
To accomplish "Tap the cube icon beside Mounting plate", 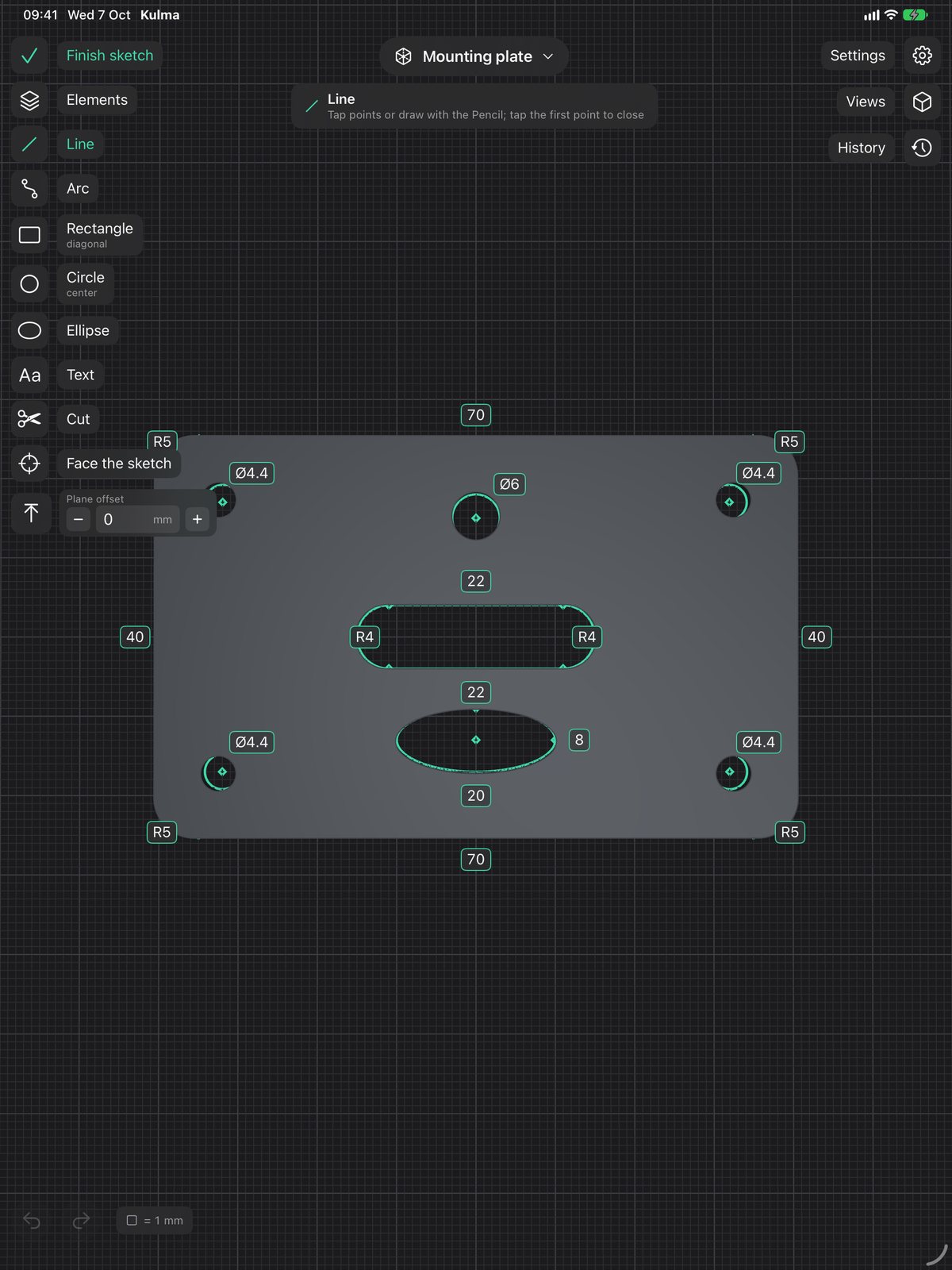I will [403, 56].
